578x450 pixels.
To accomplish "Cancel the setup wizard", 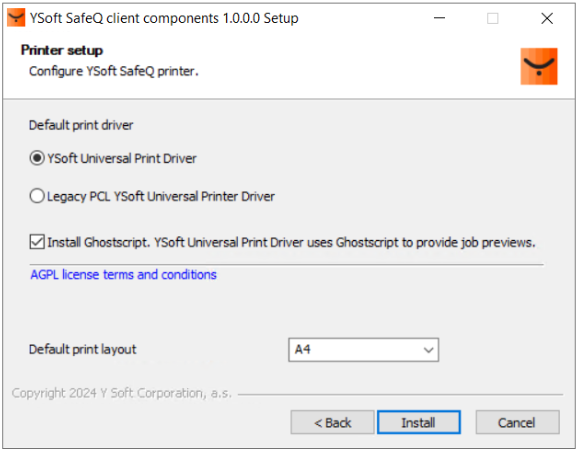I will coord(517,422).
